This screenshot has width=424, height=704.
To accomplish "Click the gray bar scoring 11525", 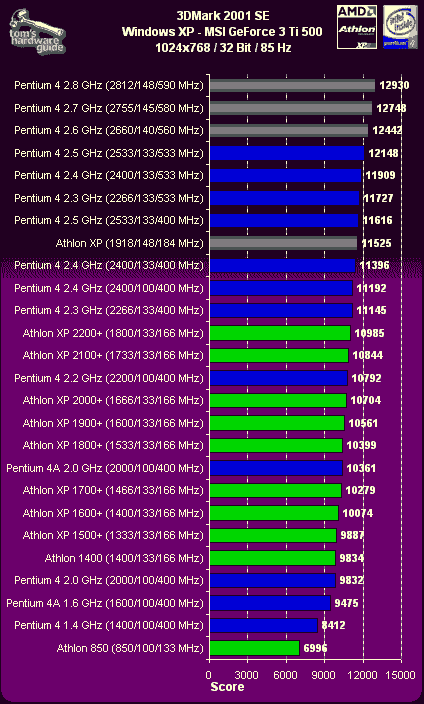I will coord(283,243).
